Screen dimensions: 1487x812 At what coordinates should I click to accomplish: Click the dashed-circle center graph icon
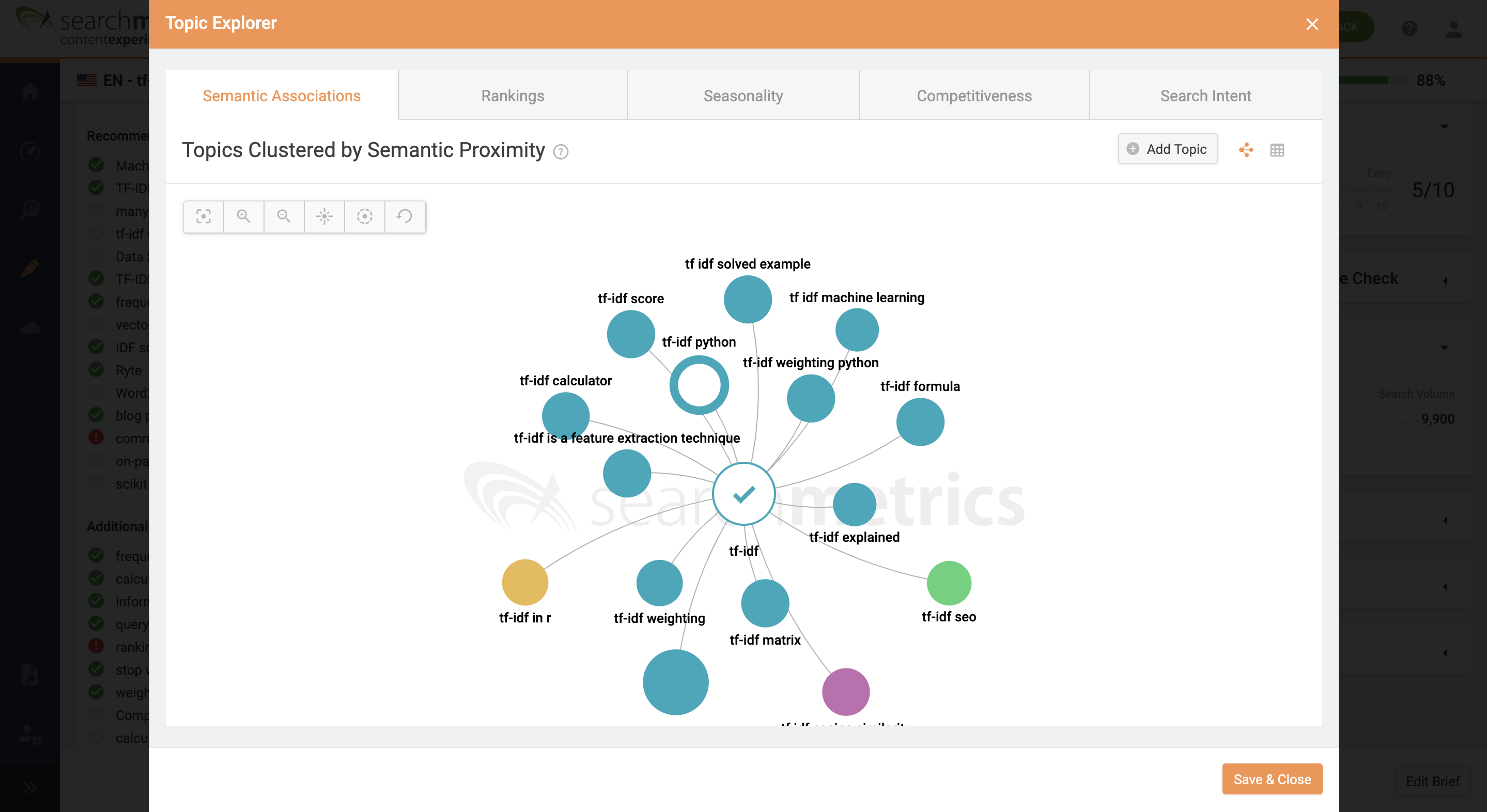click(x=364, y=216)
